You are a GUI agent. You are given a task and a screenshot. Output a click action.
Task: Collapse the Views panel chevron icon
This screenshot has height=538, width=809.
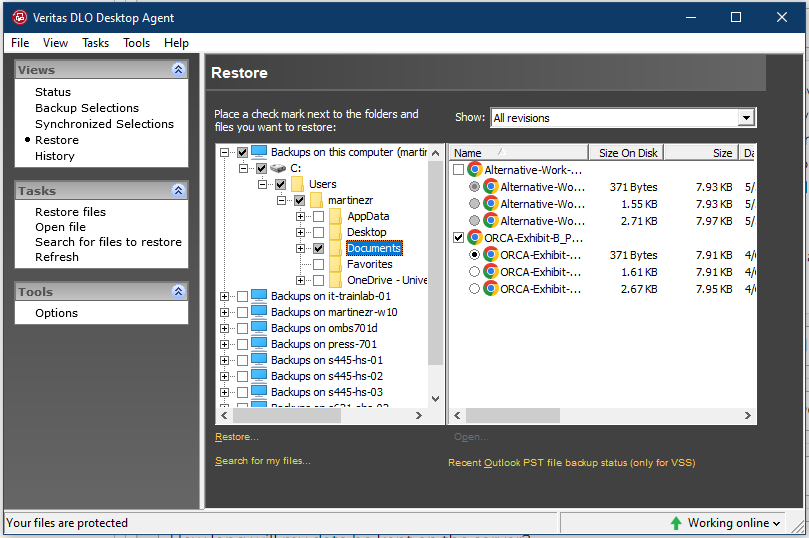click(179, 69)
